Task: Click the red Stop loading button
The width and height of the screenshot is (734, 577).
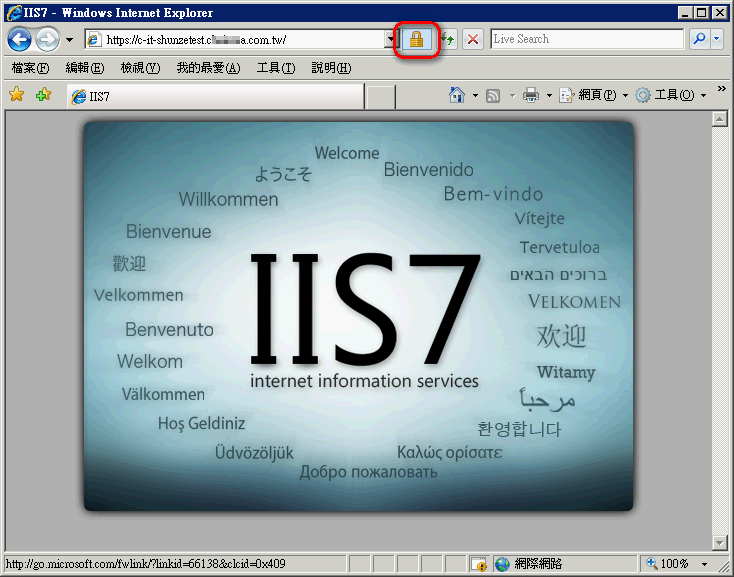Action: (473, 39)
